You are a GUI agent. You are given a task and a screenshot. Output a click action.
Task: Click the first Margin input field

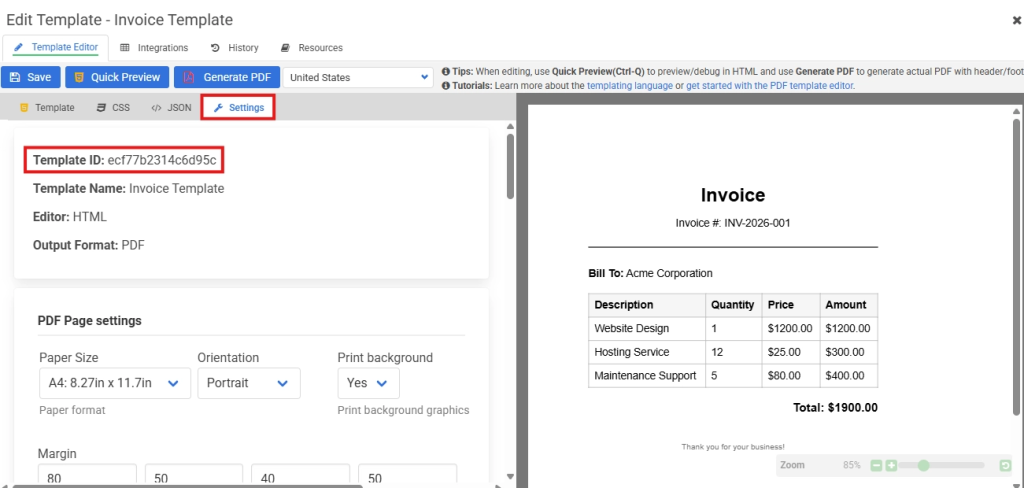pyautogui.click(x=87, y=477)
